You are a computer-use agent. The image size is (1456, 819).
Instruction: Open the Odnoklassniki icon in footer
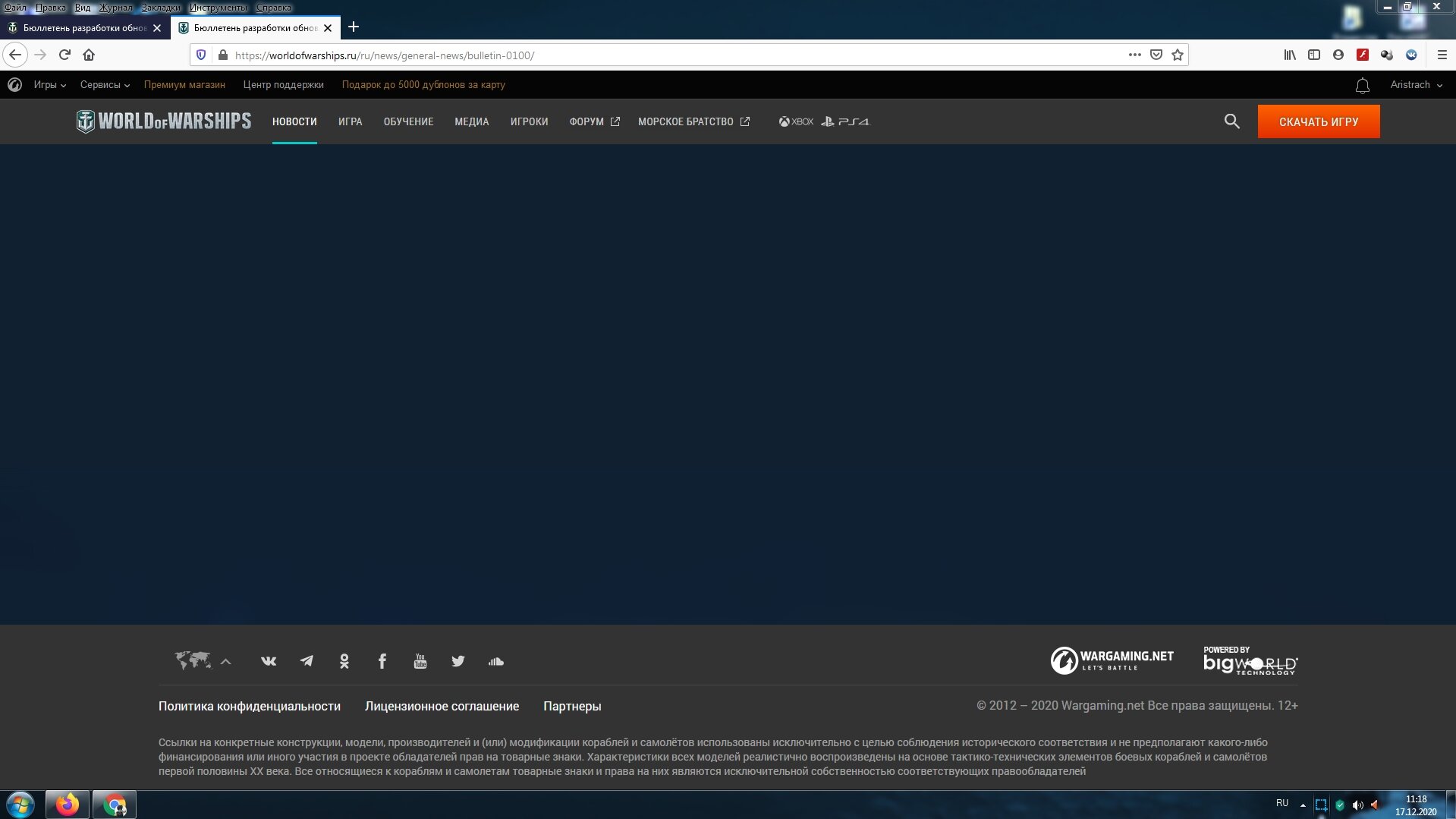click(344, 661)
